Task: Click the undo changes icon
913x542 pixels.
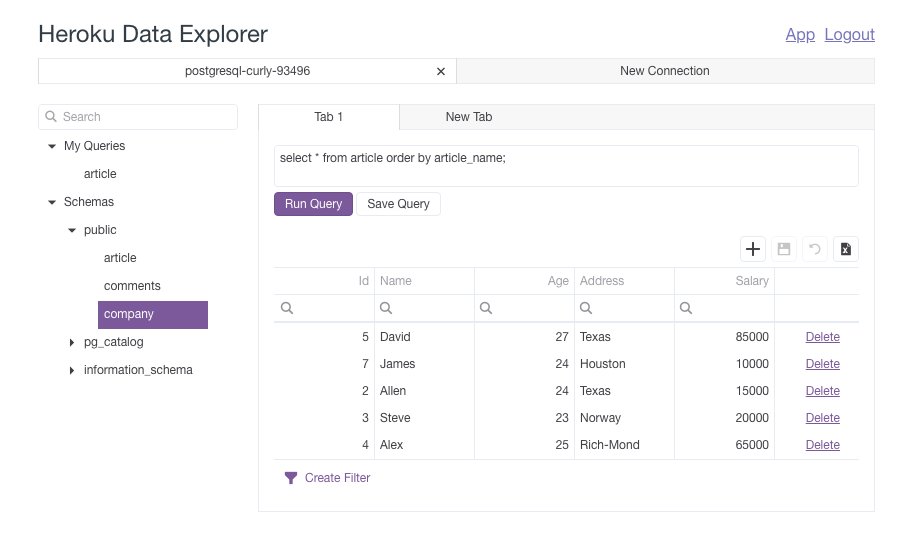Action: (815, 249)
